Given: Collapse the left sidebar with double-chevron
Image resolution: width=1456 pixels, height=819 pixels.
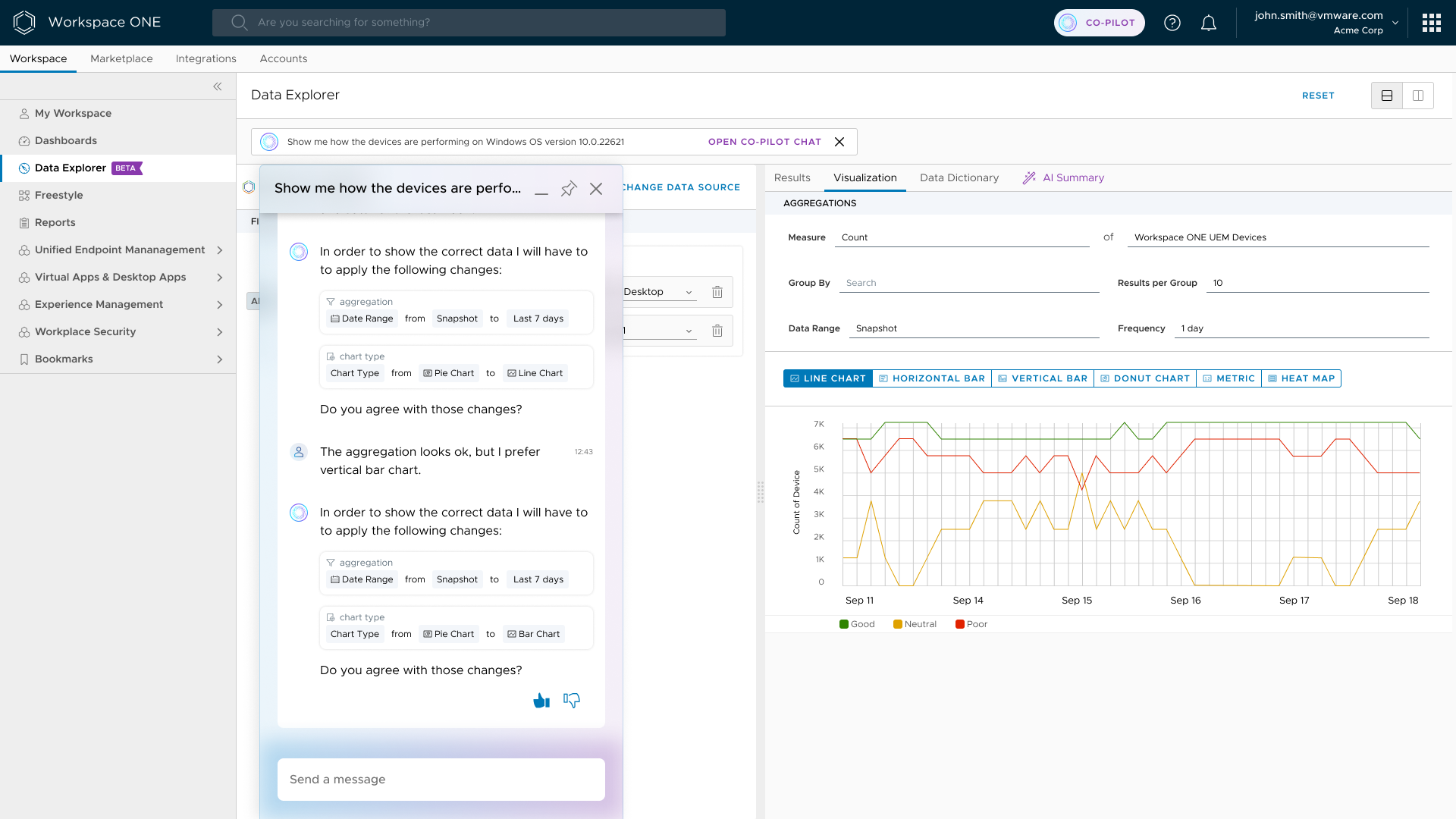Looking at the screenshot, I should [x=218, y=86].
